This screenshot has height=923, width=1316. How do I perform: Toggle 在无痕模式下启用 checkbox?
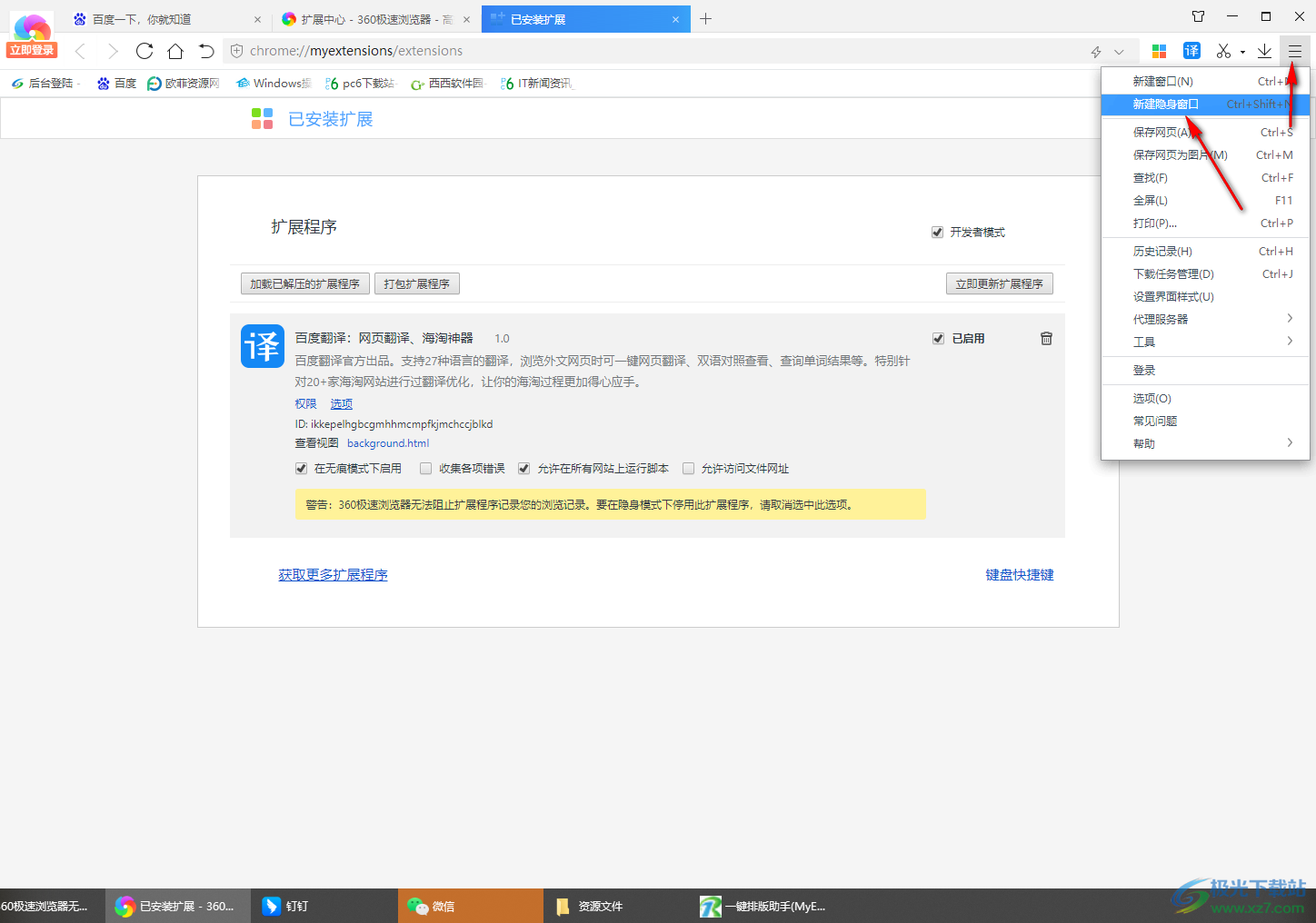pos(301,469)
